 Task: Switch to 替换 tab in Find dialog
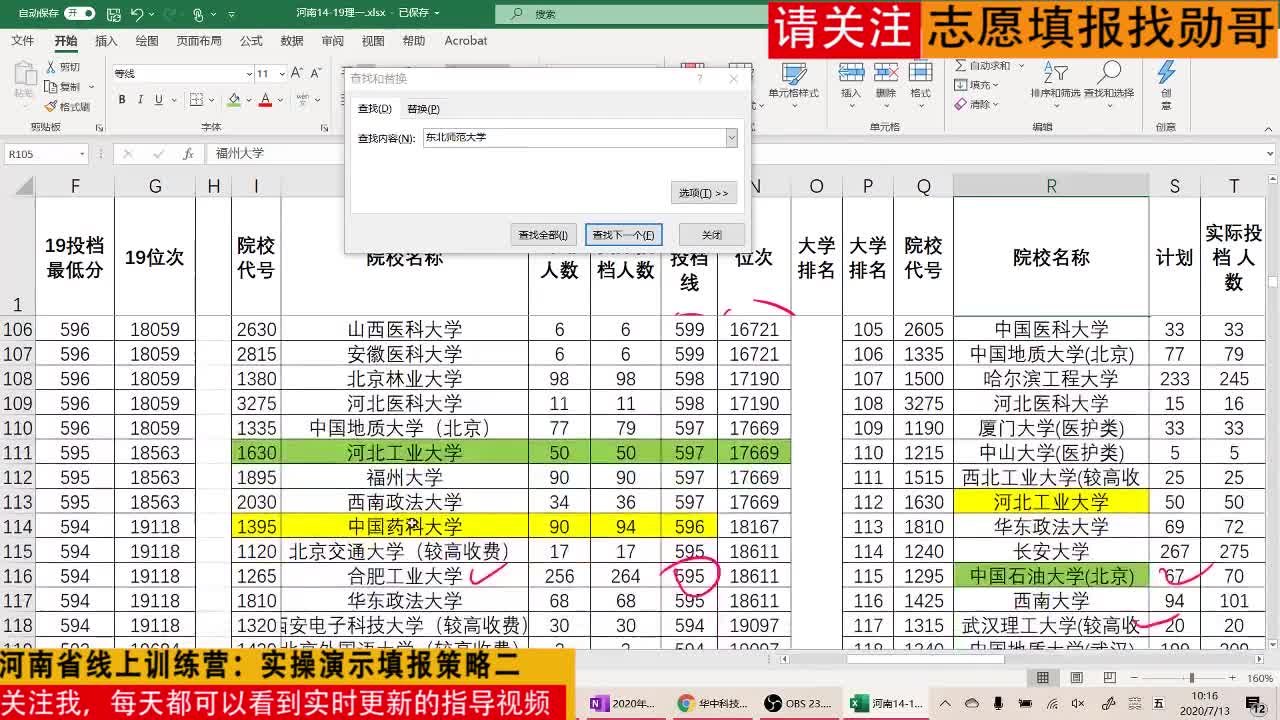click(x=423, y=109)
